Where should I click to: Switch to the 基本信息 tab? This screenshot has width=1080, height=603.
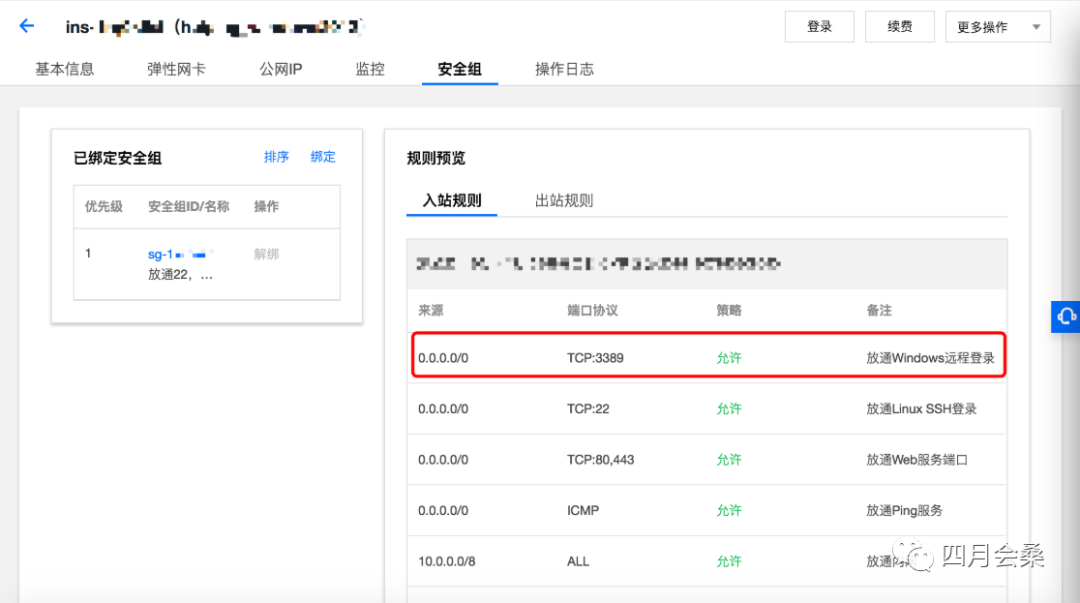65,69
